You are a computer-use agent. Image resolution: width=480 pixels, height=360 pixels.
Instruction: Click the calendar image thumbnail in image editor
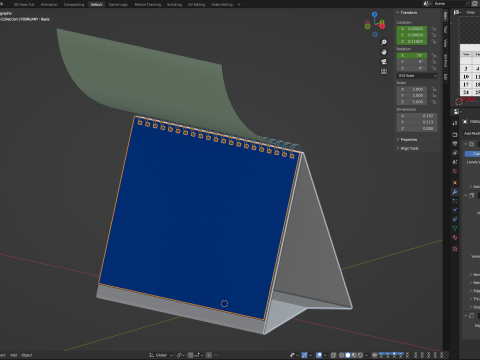point(470,70)
